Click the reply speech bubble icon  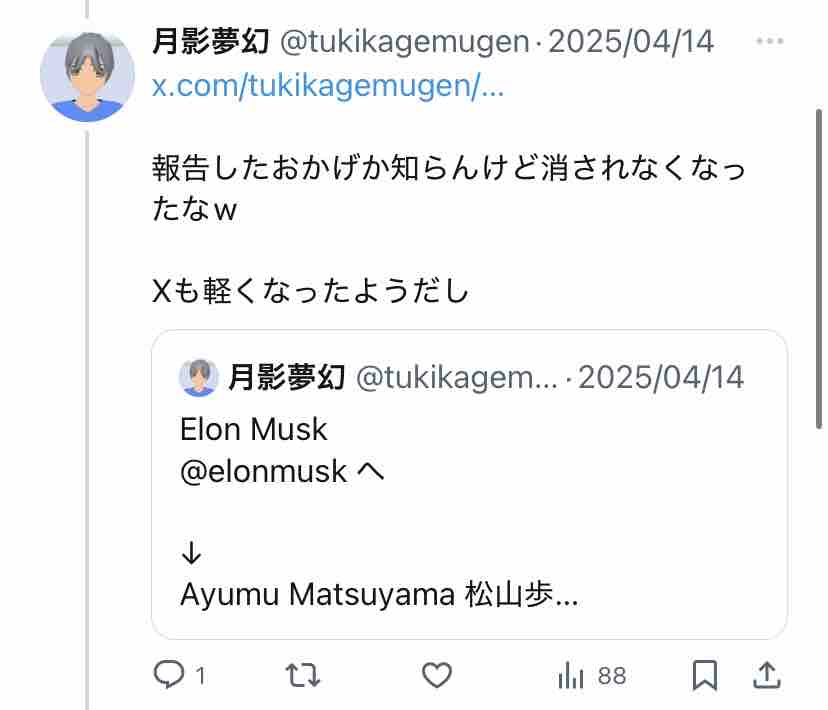(x=168, y=676)
